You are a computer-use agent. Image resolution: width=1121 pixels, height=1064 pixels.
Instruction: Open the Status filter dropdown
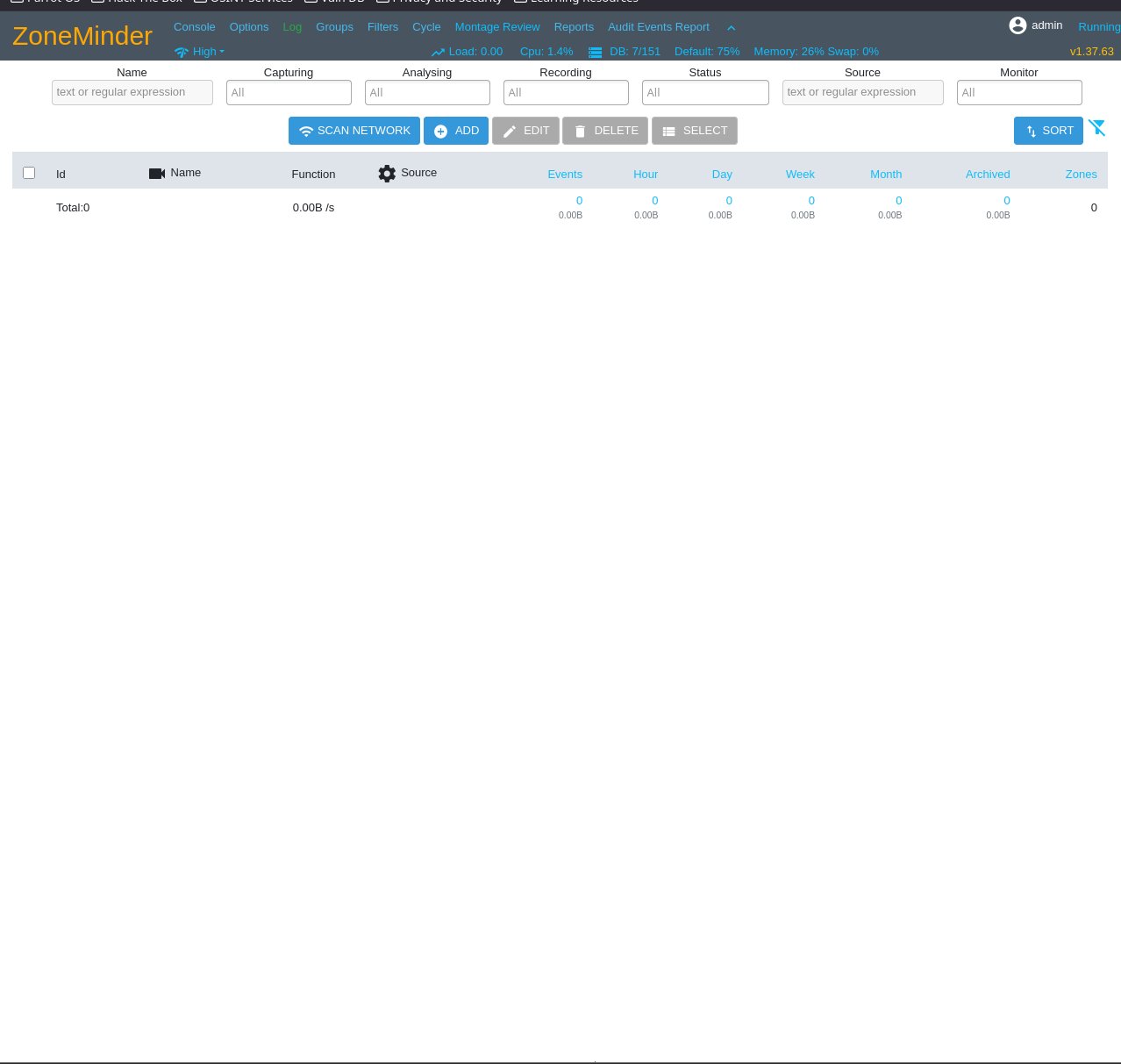[x=705, y=92]
